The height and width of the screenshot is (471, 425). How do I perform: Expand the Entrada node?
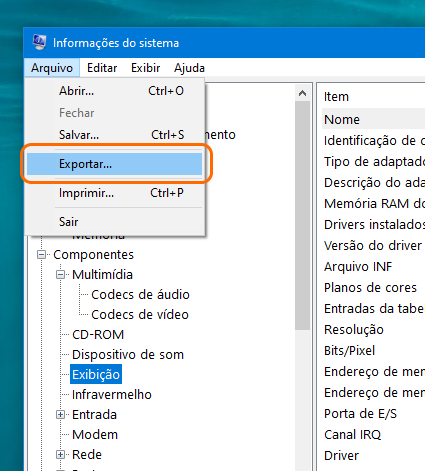(x=60, y=415)
